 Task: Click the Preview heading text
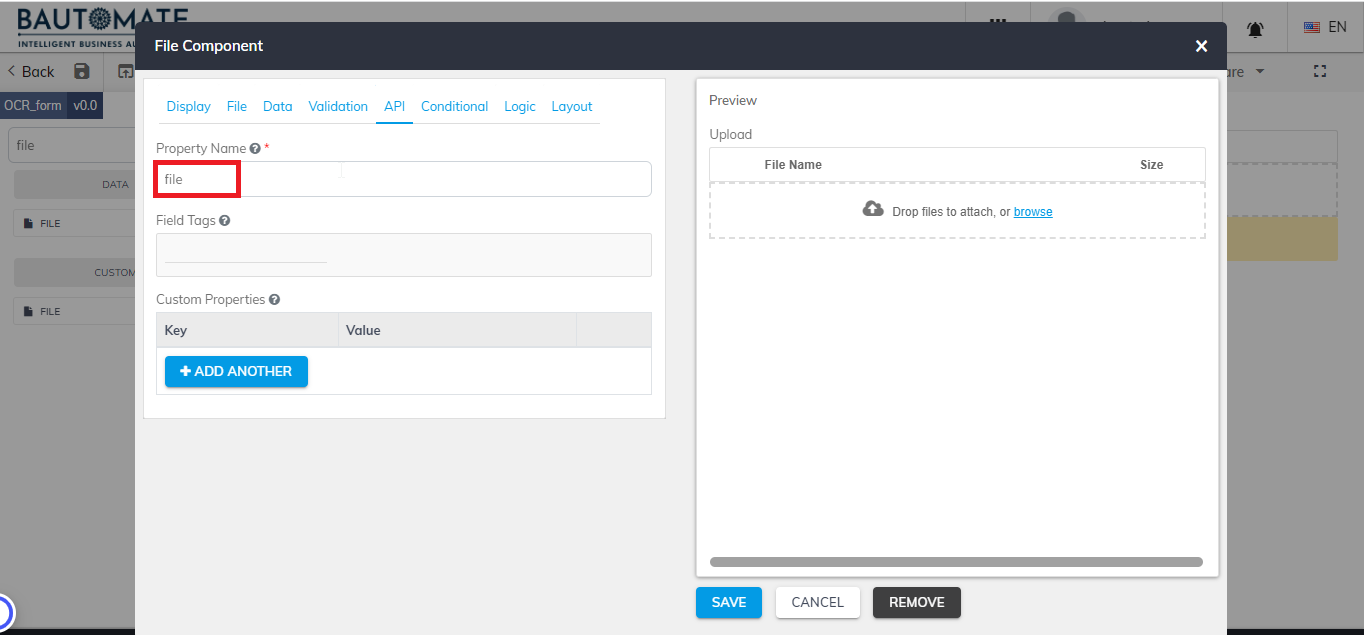[733, 100]
